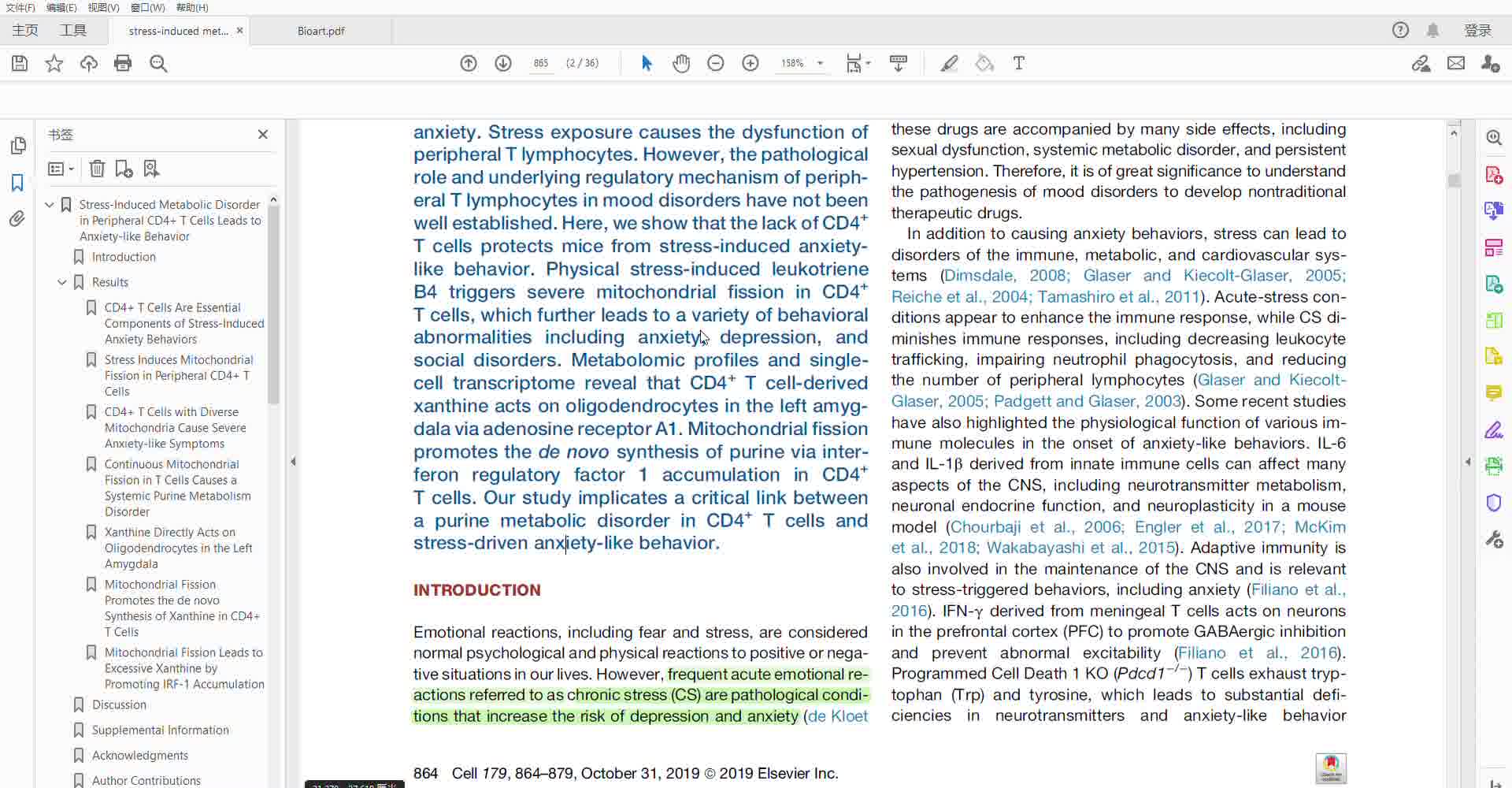Send file by email envelope icon
1512x788 pixels.
click(x=1456, y=63)
